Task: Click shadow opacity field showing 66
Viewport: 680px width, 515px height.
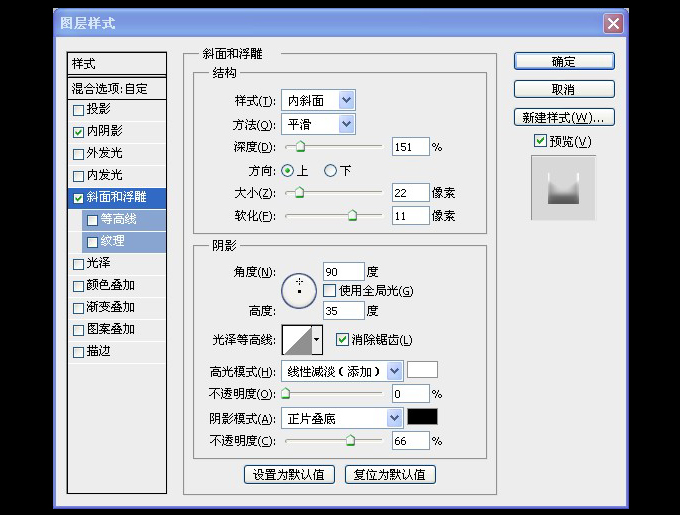Action: pyautogui.click(x=411, y=441)
